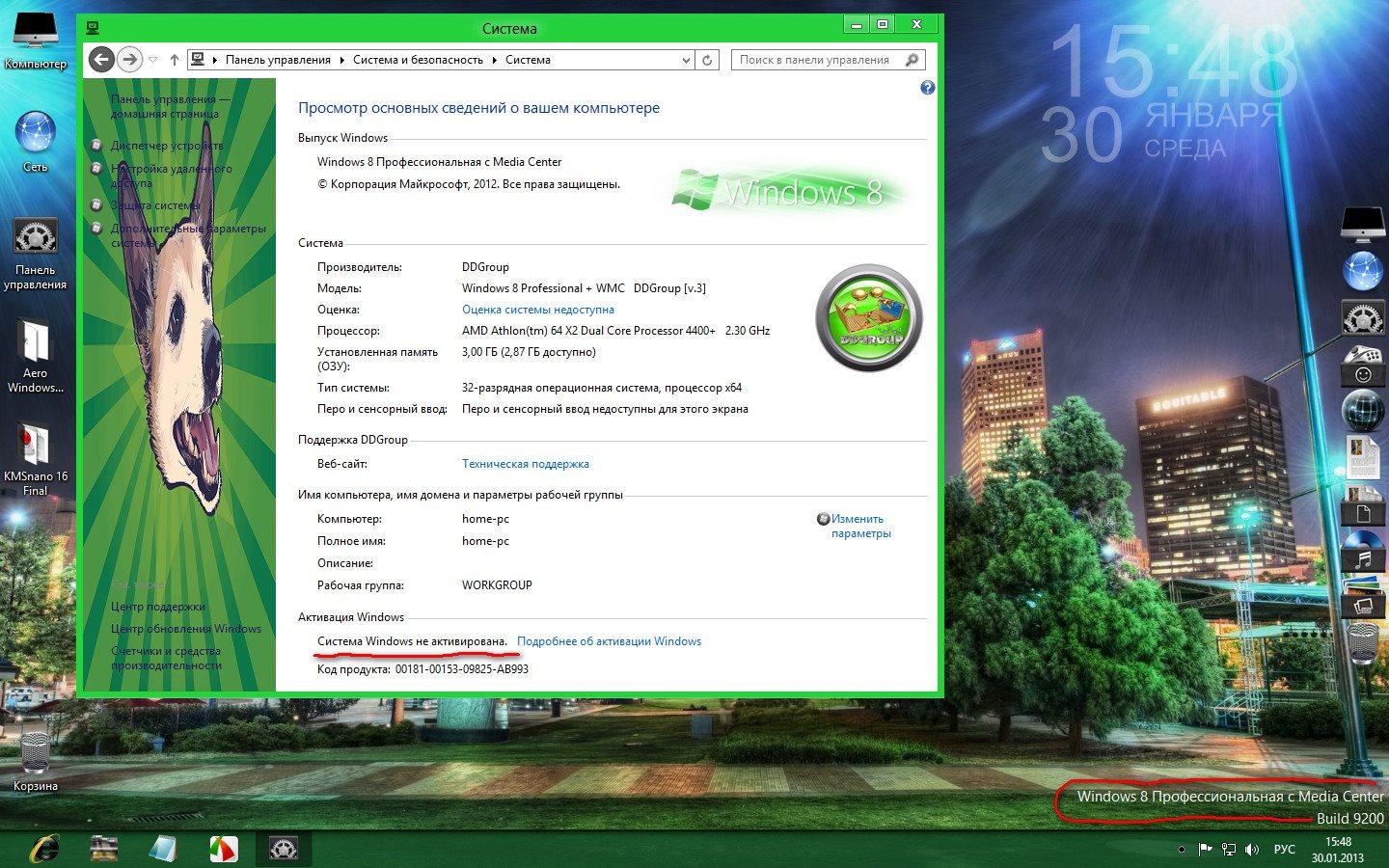Viewport: 1389px width, 868px height.
Task: Click music folder icon in right dock
Action: [x=1362, y=556]
